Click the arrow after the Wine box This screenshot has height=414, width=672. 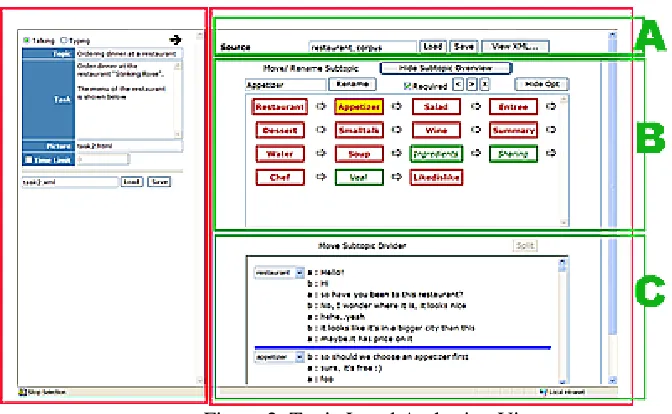point(475,130)
